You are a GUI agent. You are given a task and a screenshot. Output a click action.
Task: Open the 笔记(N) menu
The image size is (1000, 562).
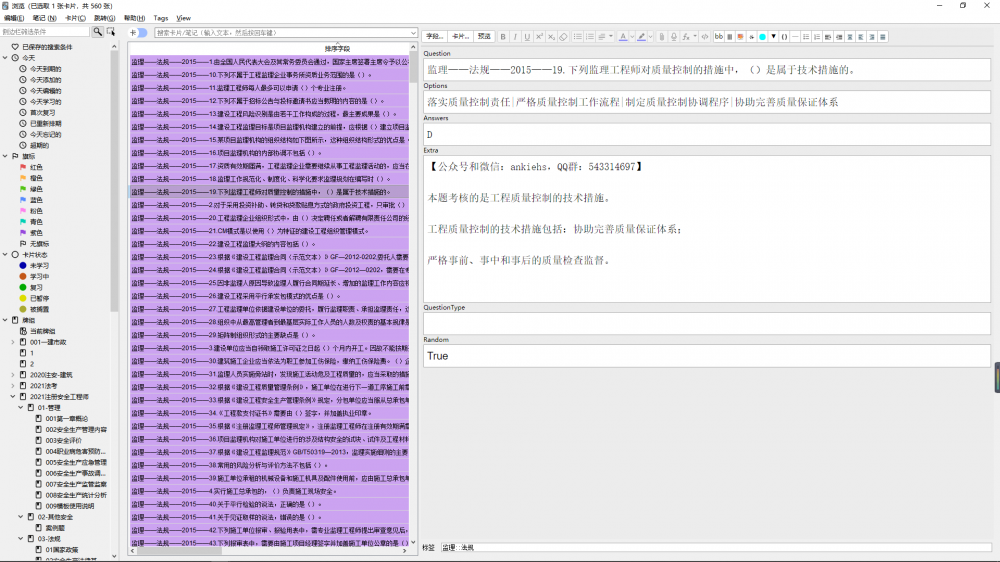(44, 18)
